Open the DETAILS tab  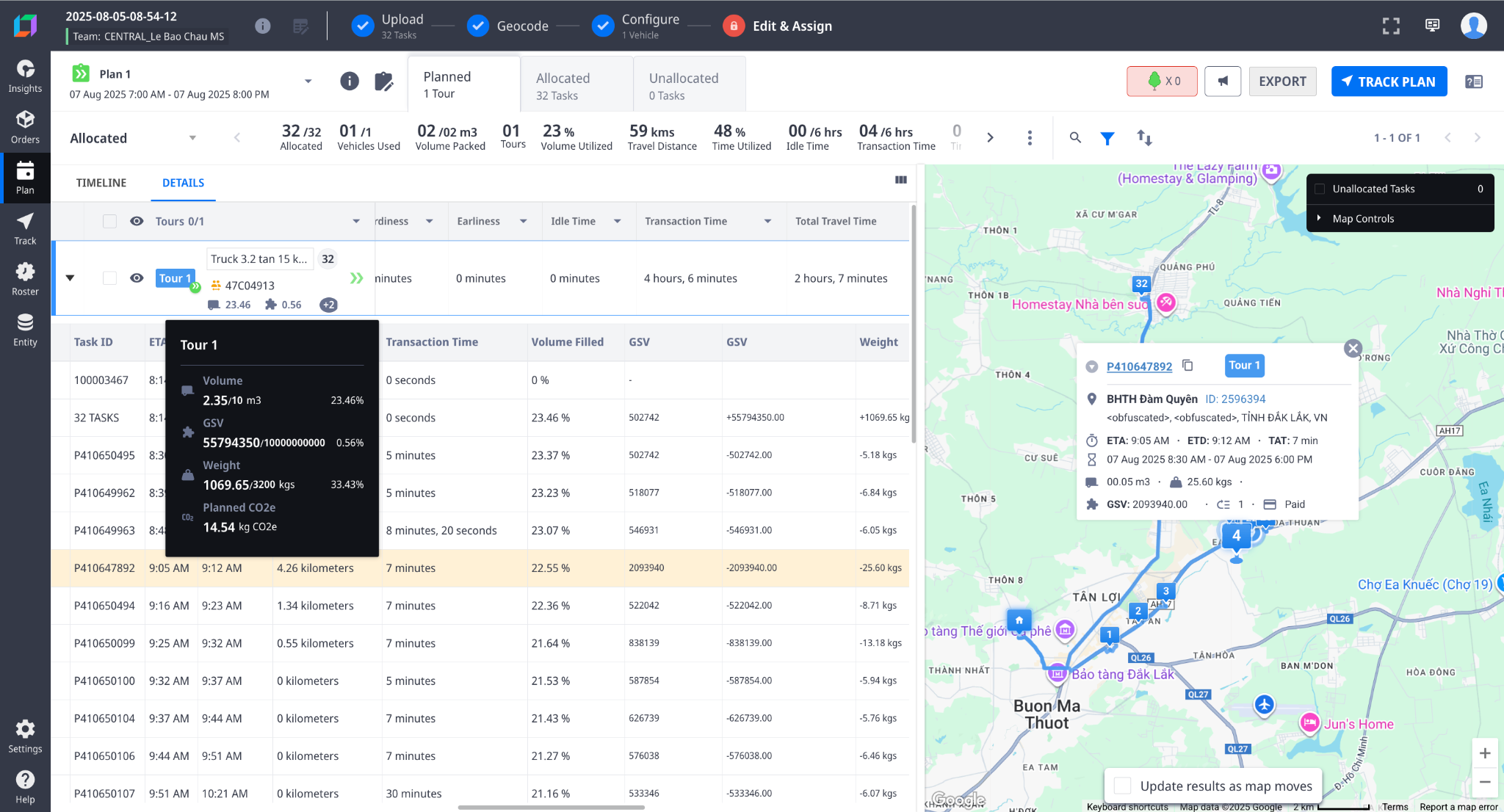(184, 183)
